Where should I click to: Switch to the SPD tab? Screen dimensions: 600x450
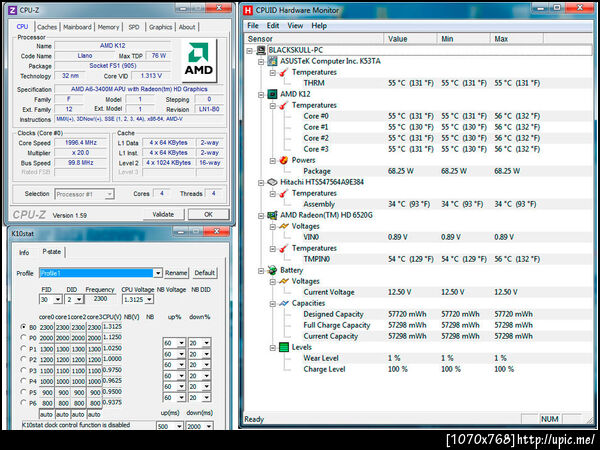[x=134, y=27]
